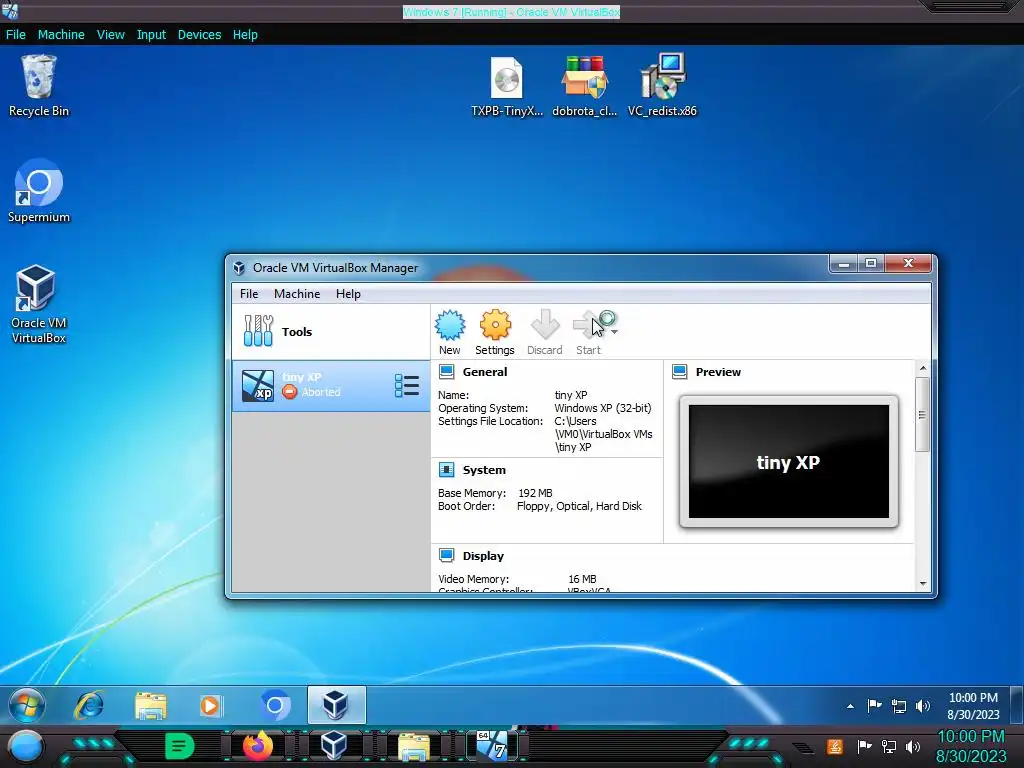The height and width of the screenshot is (768, 1024).
Task: Open File menu in VirtualBox Manager
Action: tap(249, 294)
